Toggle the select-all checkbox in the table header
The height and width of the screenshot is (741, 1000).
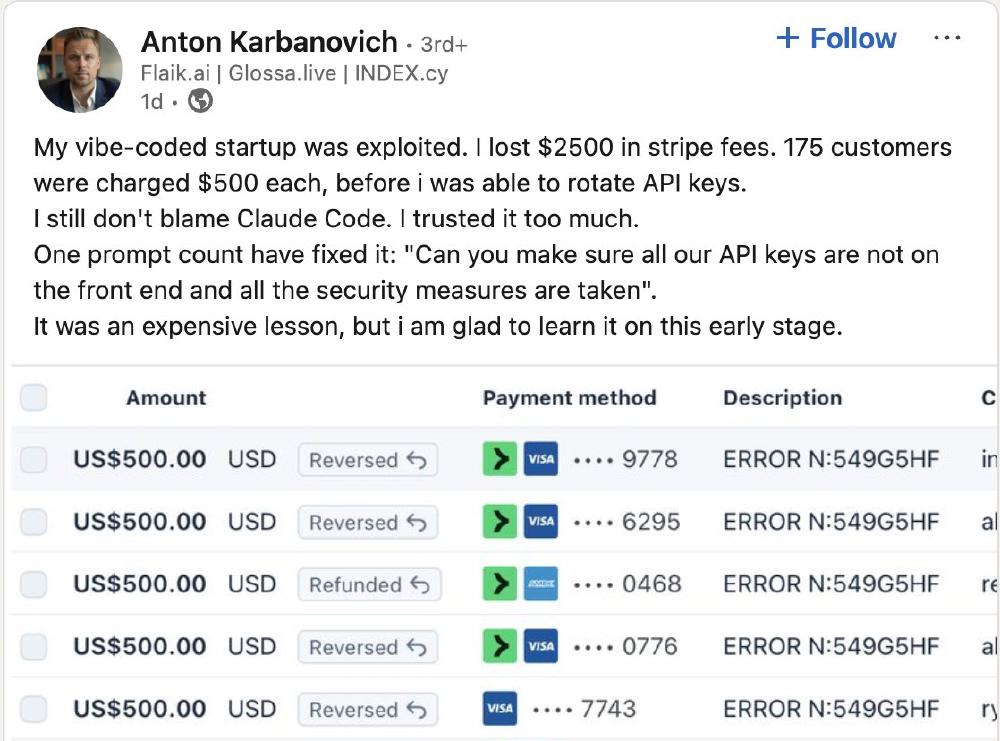(x=33, y=397)
